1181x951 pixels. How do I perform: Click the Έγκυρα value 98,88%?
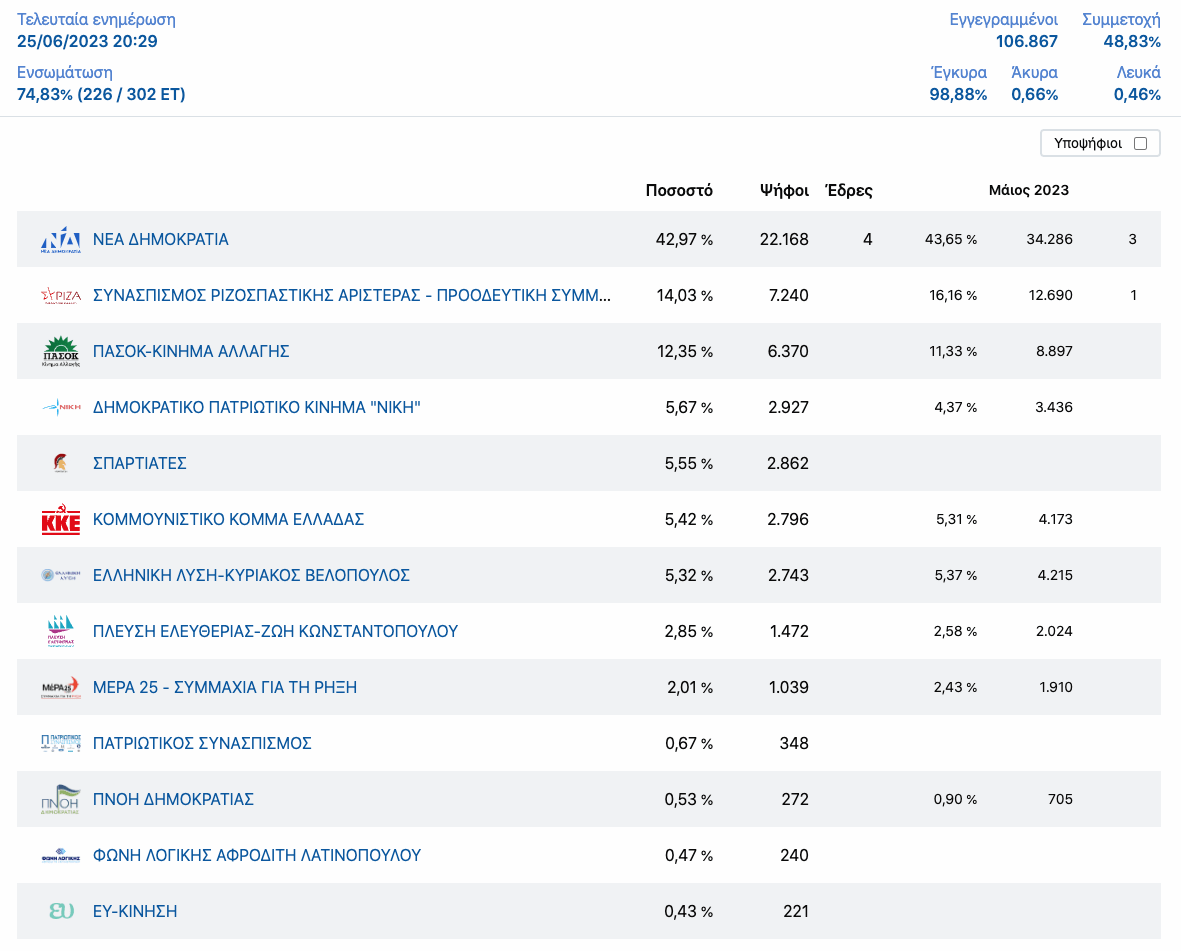958,94
